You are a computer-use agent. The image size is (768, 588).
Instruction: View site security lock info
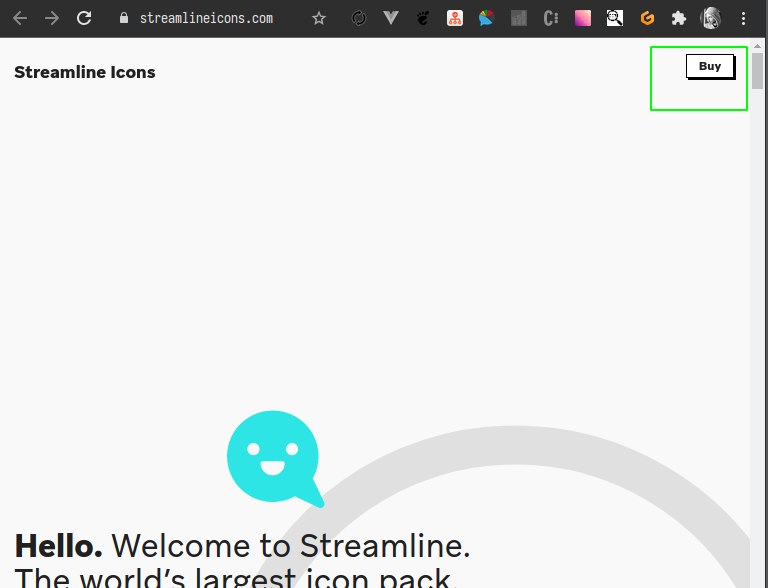pos(124,18)
